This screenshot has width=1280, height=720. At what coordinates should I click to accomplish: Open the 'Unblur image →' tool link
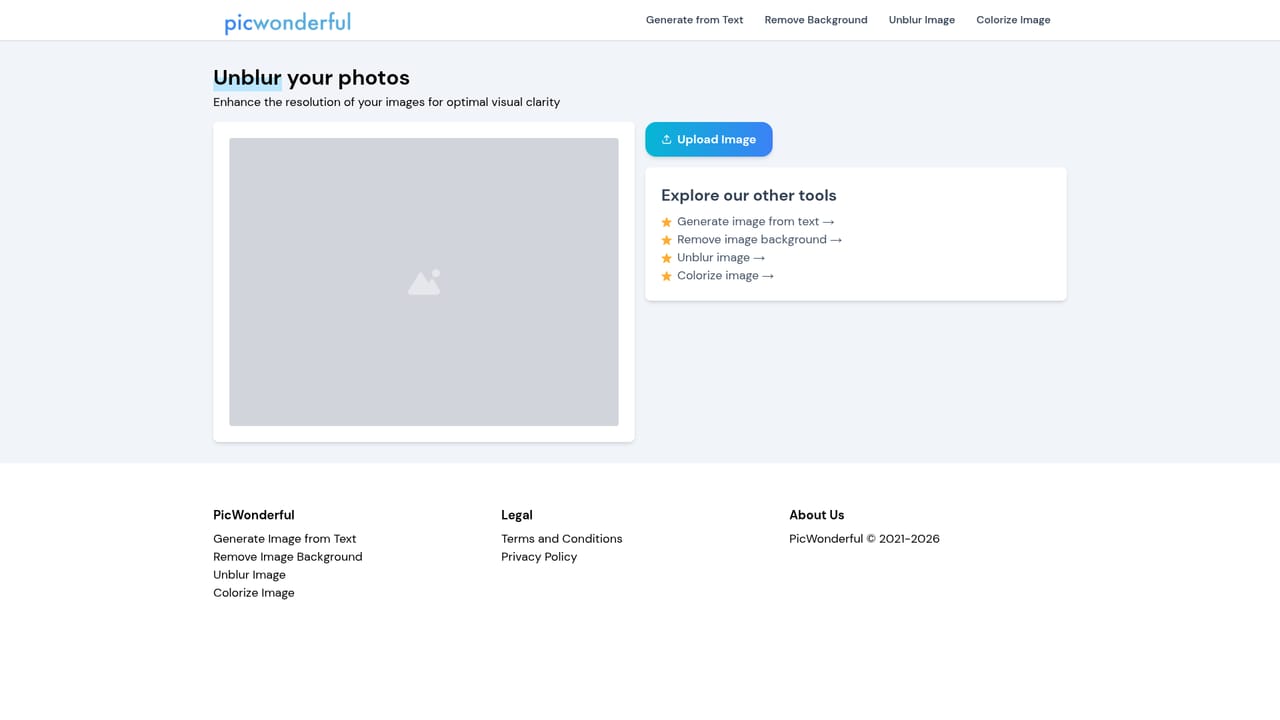[721, 258]
